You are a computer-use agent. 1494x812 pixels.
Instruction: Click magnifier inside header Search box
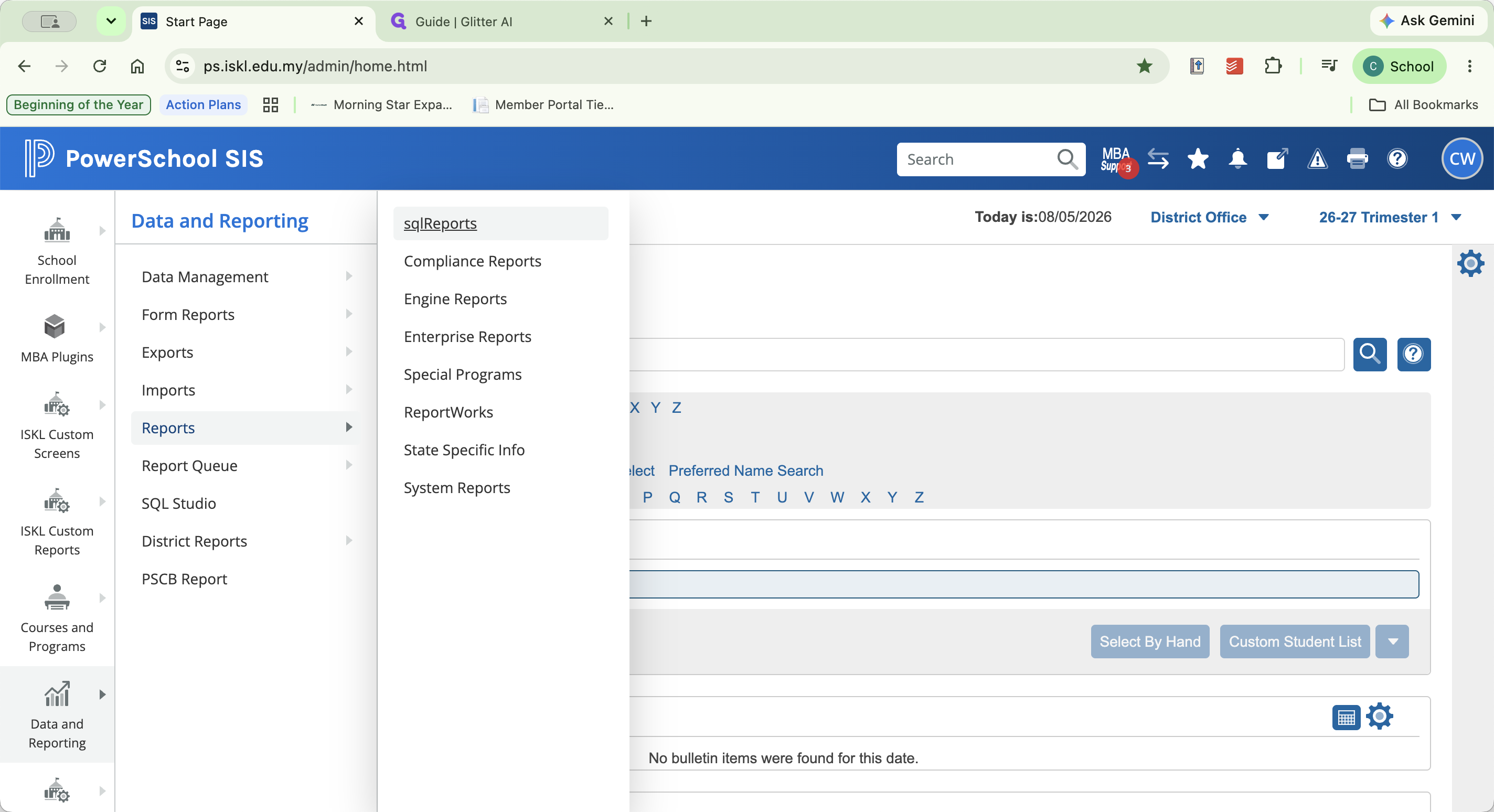(x=1067, y=159)
